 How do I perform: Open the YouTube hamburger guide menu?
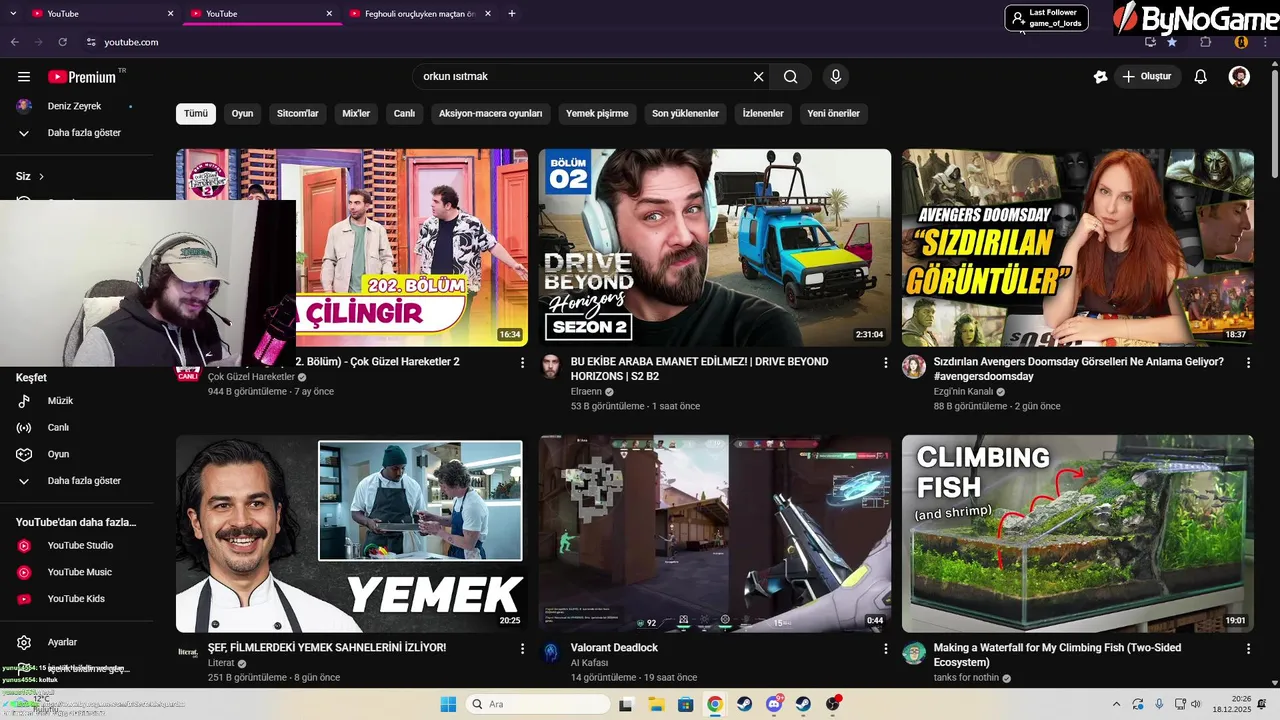[24, 77]
